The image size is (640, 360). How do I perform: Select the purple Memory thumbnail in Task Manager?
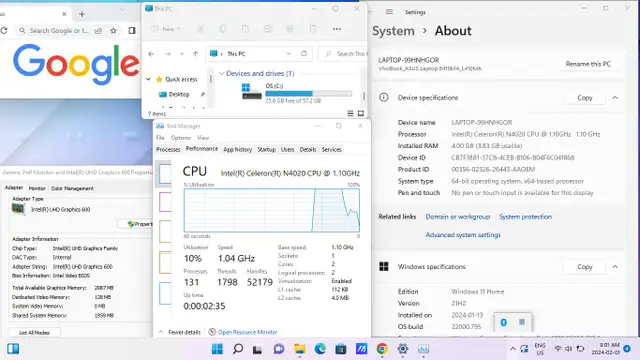point(165,202)
